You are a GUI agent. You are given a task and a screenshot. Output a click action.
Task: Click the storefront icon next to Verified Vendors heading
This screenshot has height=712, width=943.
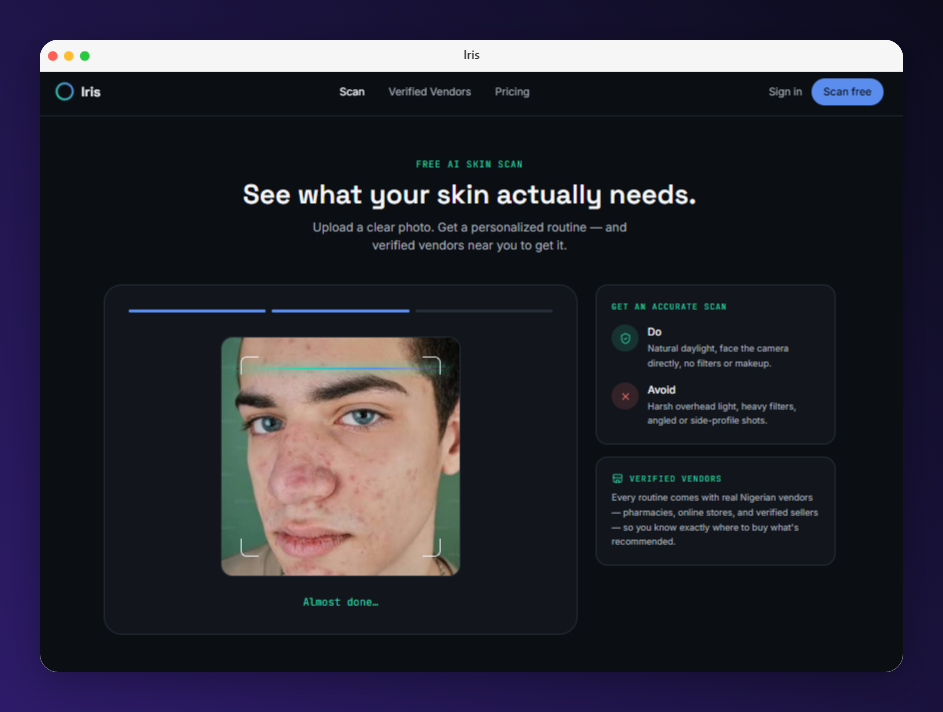(617, 479)
